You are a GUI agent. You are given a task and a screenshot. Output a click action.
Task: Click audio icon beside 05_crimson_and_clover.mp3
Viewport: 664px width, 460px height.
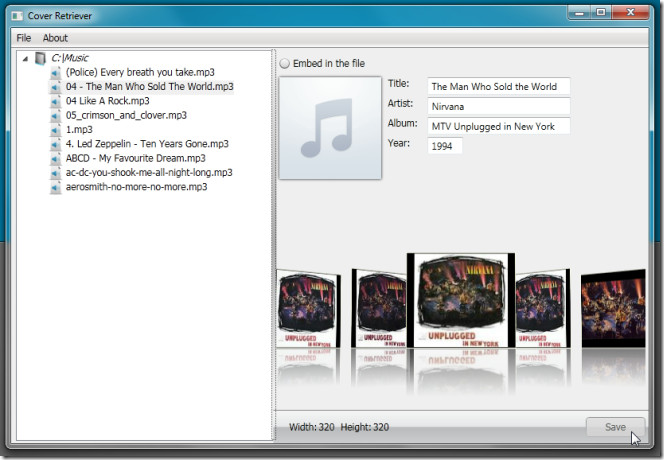(x=55, y=116)
